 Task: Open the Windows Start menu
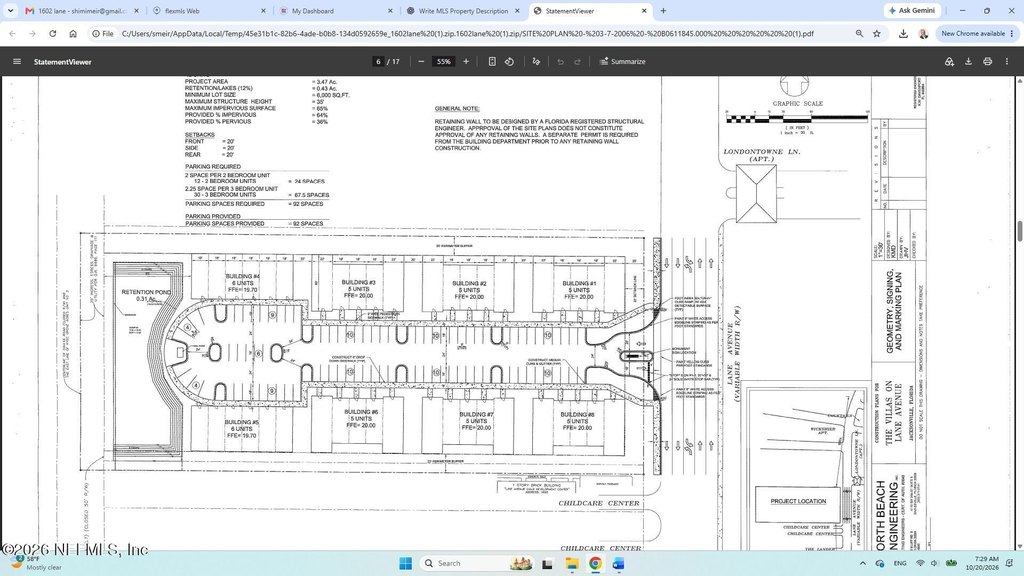coord(405,563)
